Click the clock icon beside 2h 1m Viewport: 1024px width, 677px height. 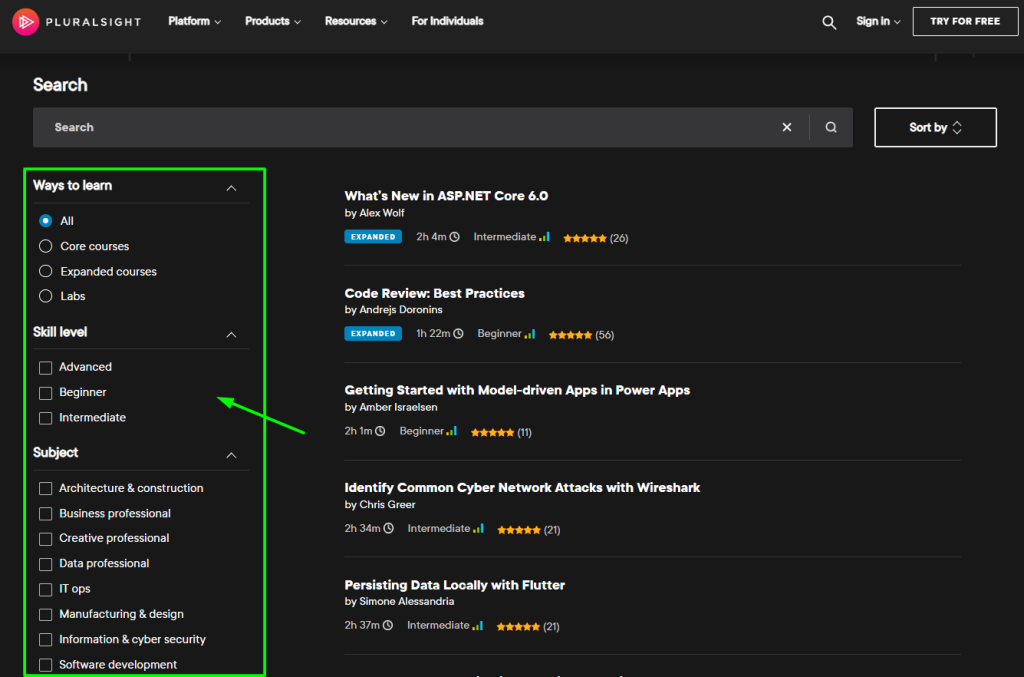point(380,431)
